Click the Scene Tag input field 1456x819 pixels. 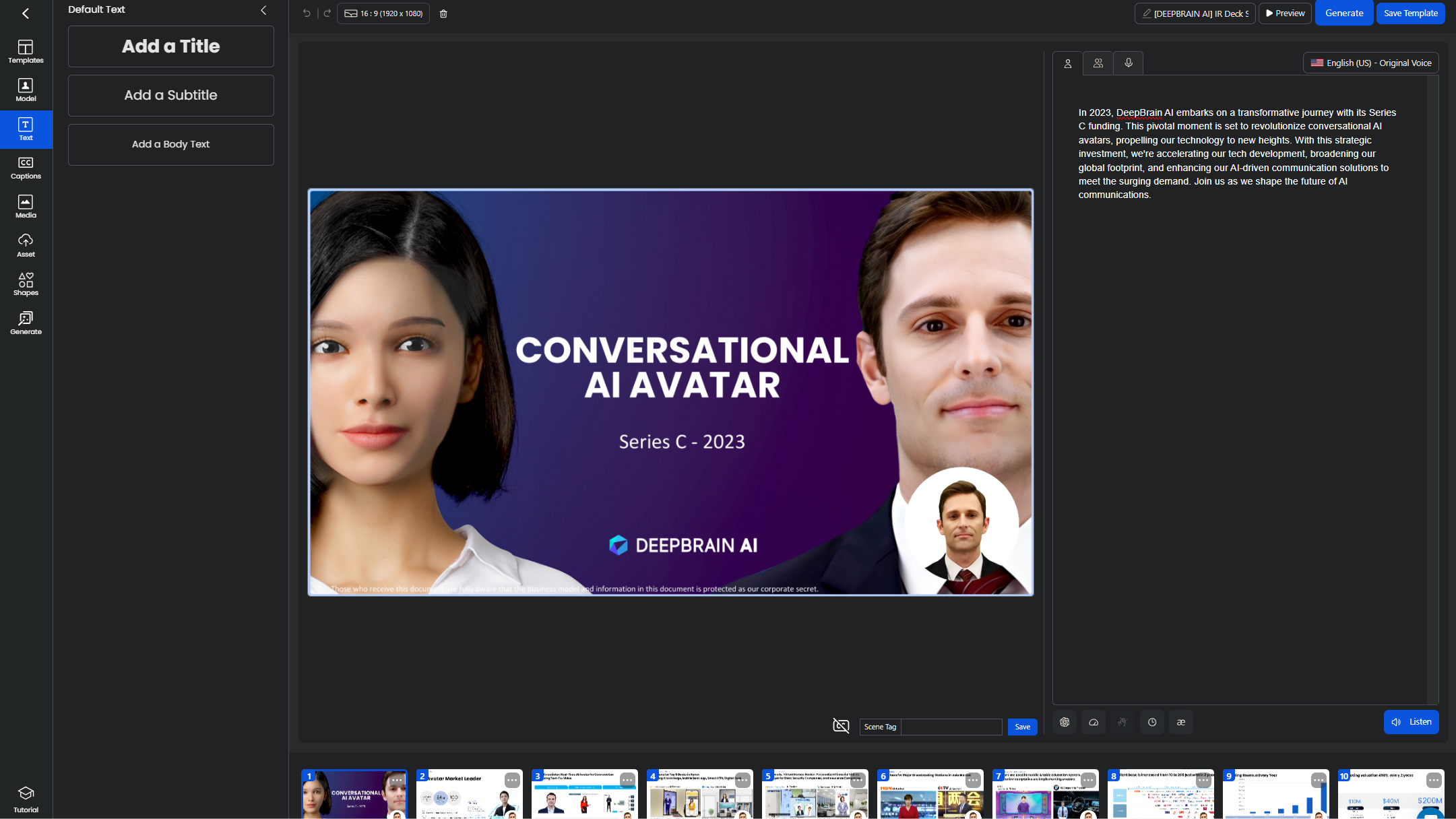point(951,727)
